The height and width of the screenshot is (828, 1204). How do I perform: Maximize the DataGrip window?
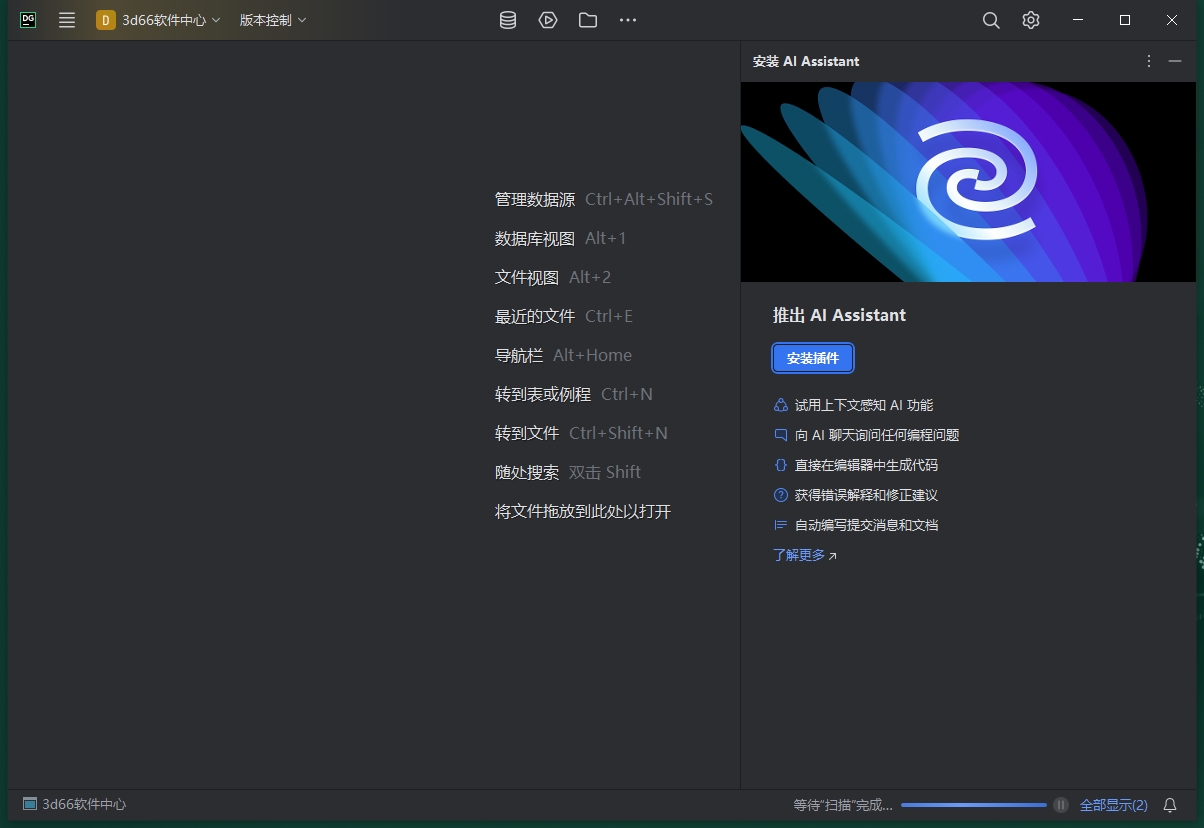[x=1125, y=20]
